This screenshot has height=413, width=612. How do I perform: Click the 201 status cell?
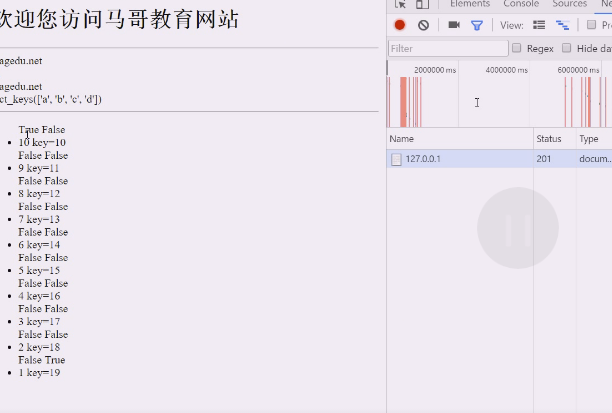544,159
